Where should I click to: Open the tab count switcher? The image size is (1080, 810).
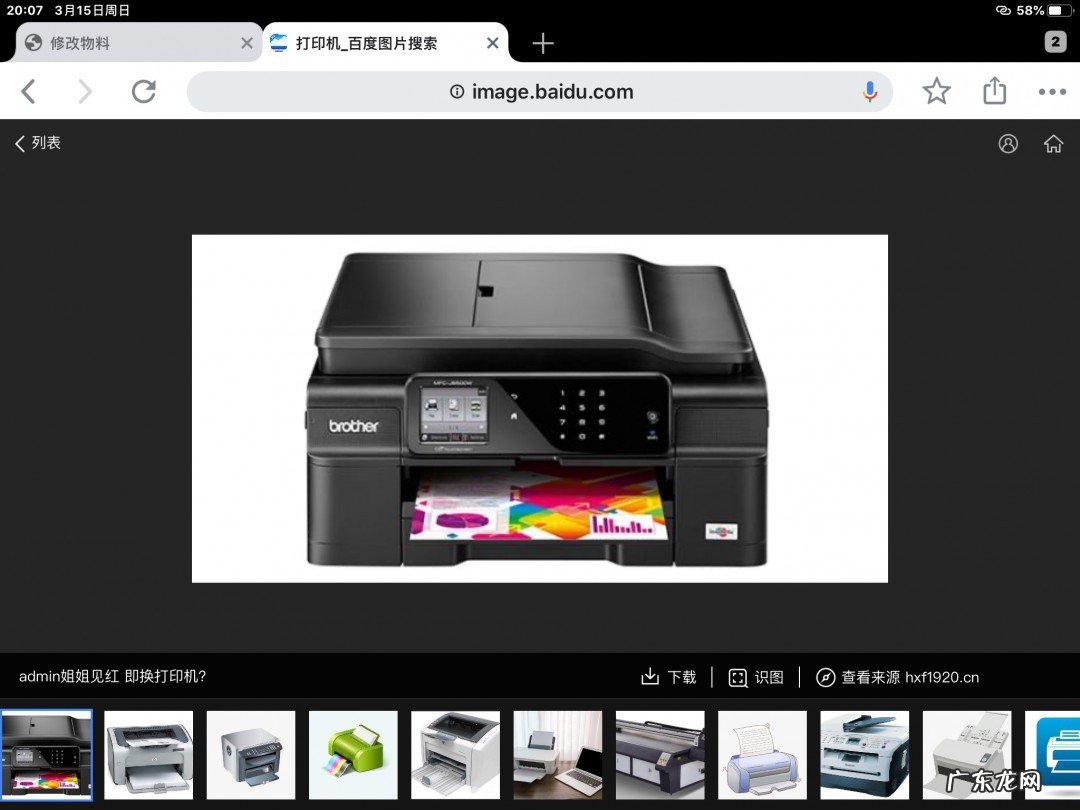click(x=1055, y=42)
